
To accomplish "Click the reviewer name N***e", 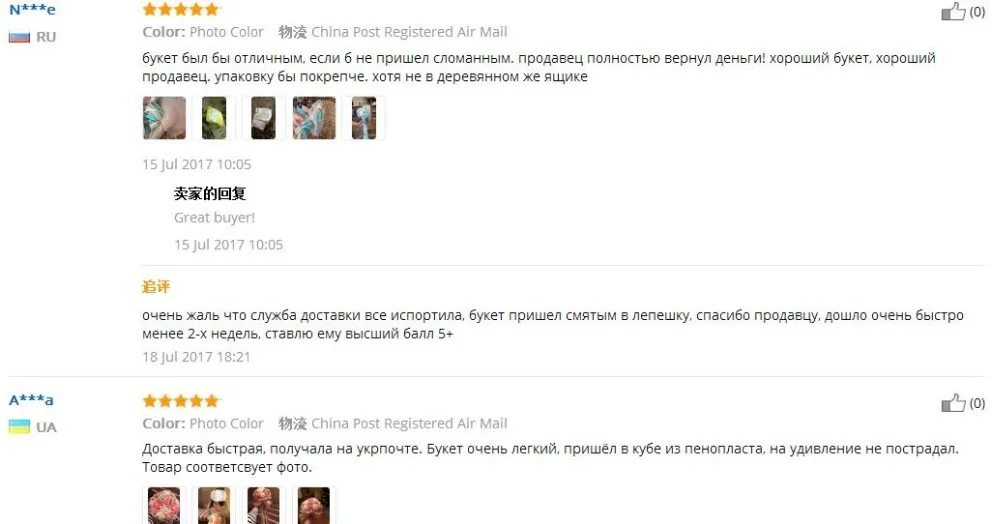I will (32, 10).
